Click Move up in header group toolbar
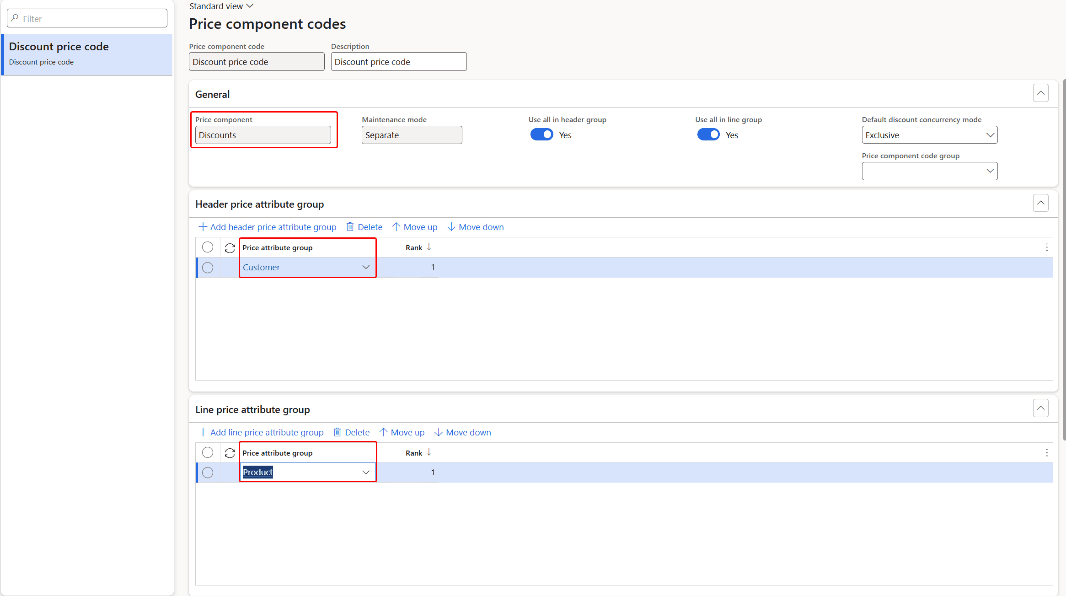 (414, 227)
